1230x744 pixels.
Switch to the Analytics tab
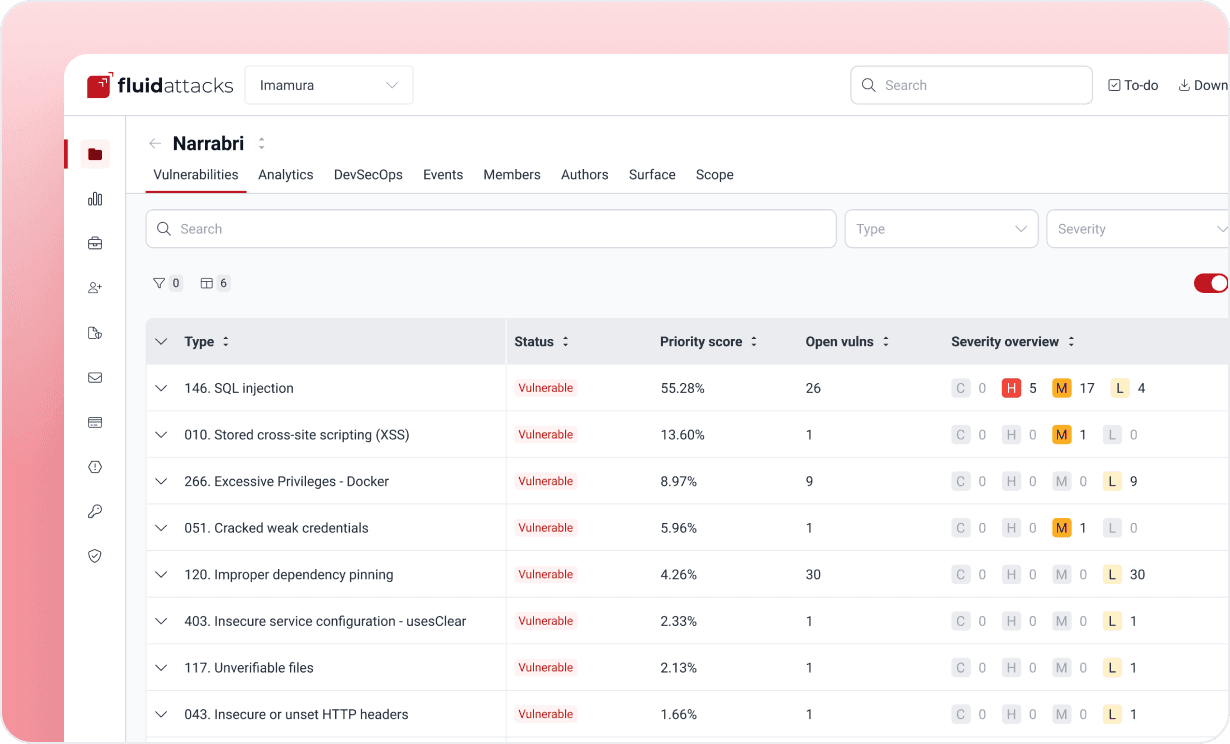(286, 175)
